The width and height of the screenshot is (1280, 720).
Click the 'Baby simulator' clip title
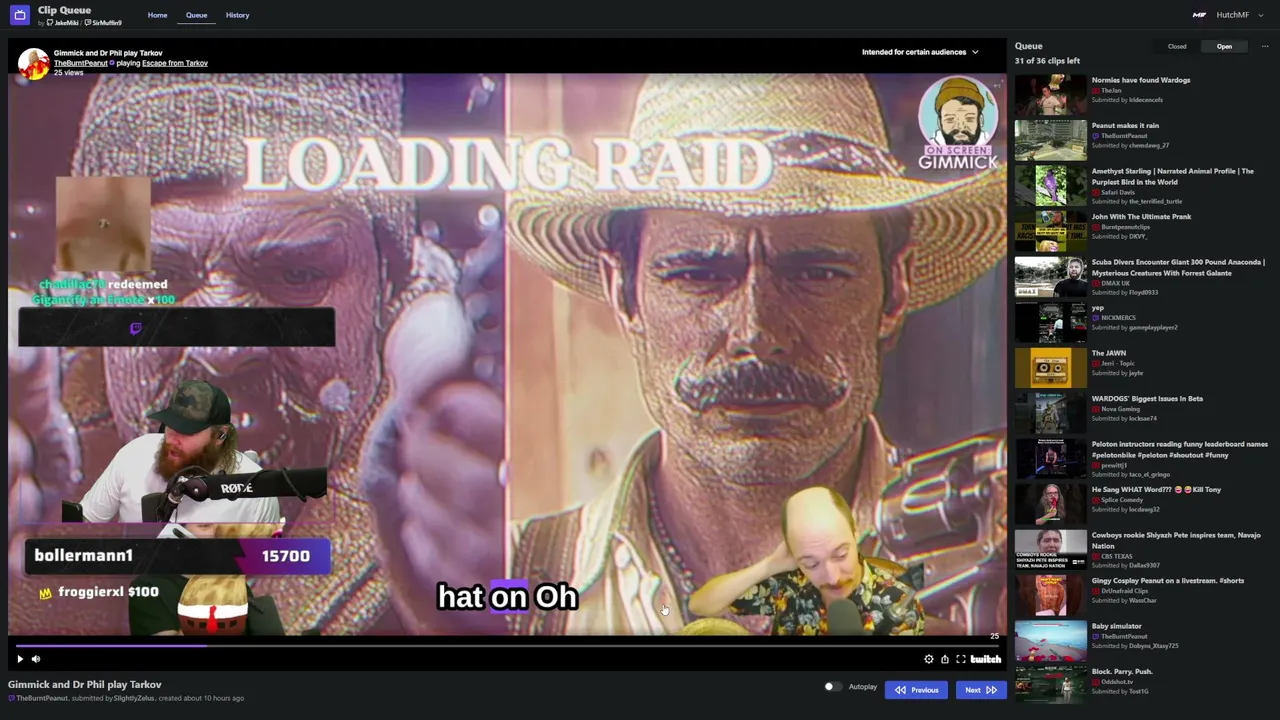coord(1116,626)
